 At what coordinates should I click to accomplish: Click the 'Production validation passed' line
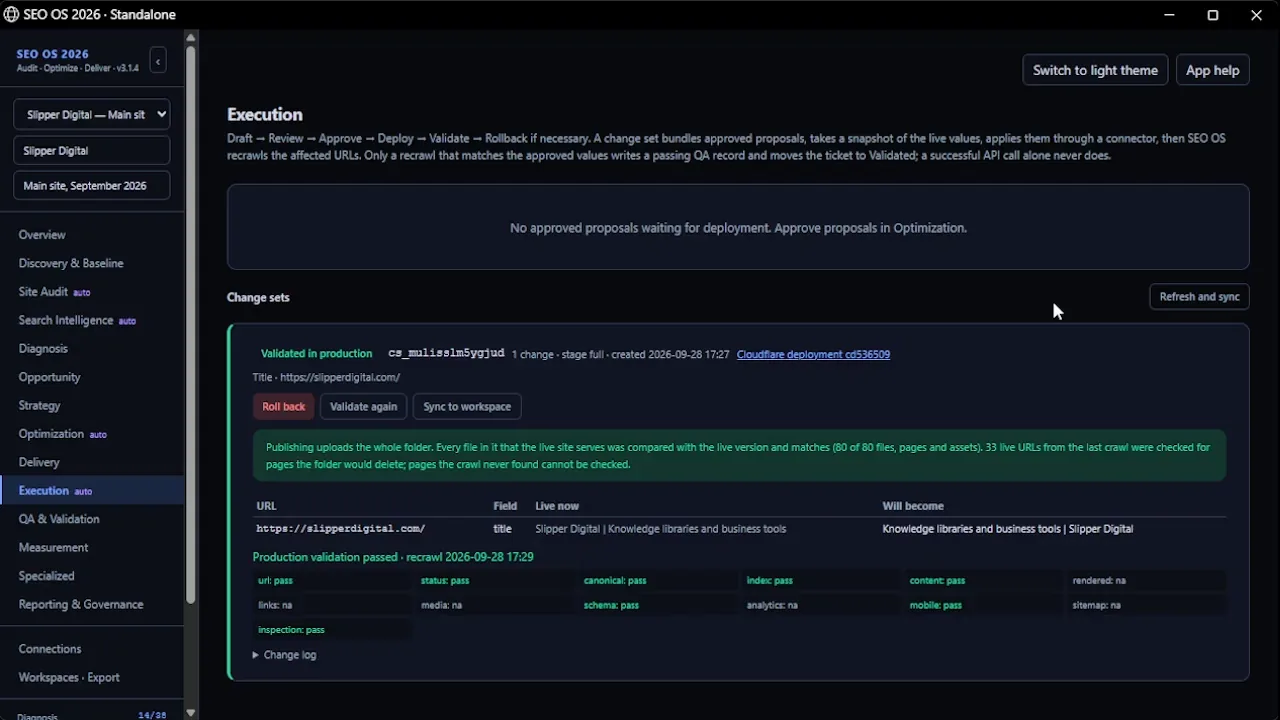[393, 557]
